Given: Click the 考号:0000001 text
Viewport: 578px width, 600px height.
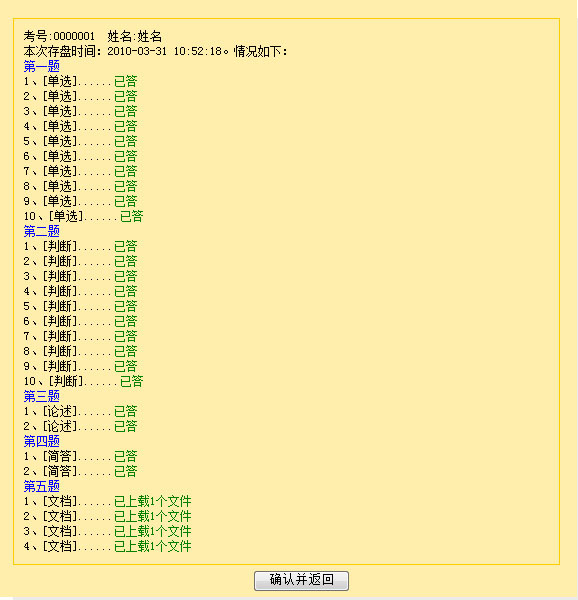Looking at the screenshot, I should click(59, 36).
